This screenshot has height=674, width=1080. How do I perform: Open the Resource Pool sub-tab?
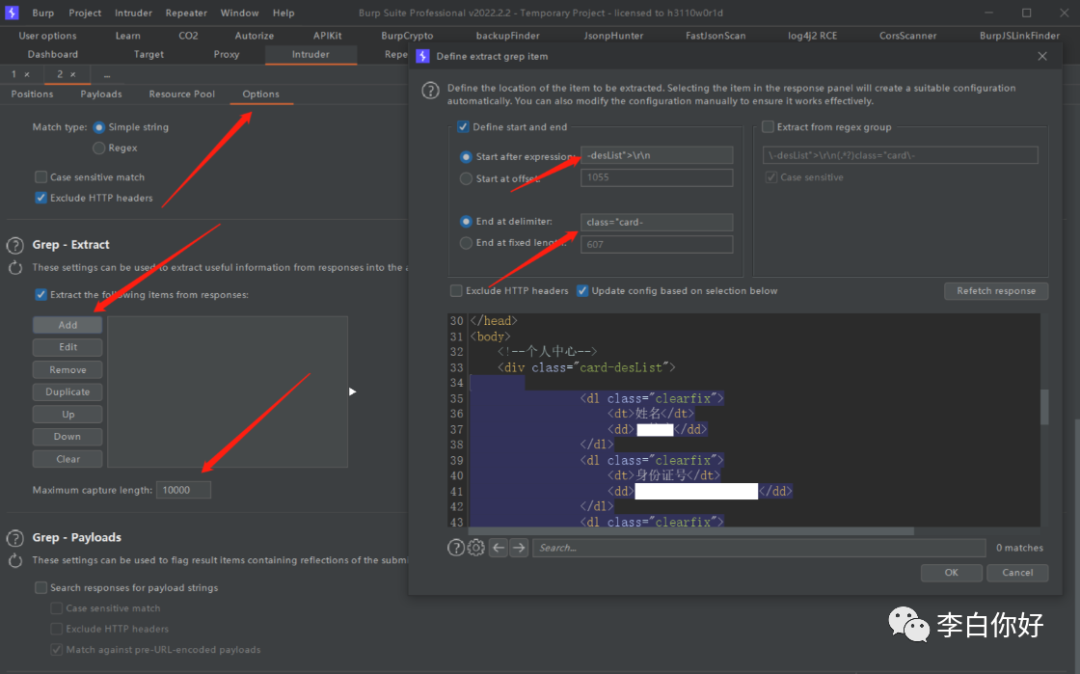pos(182,94)
